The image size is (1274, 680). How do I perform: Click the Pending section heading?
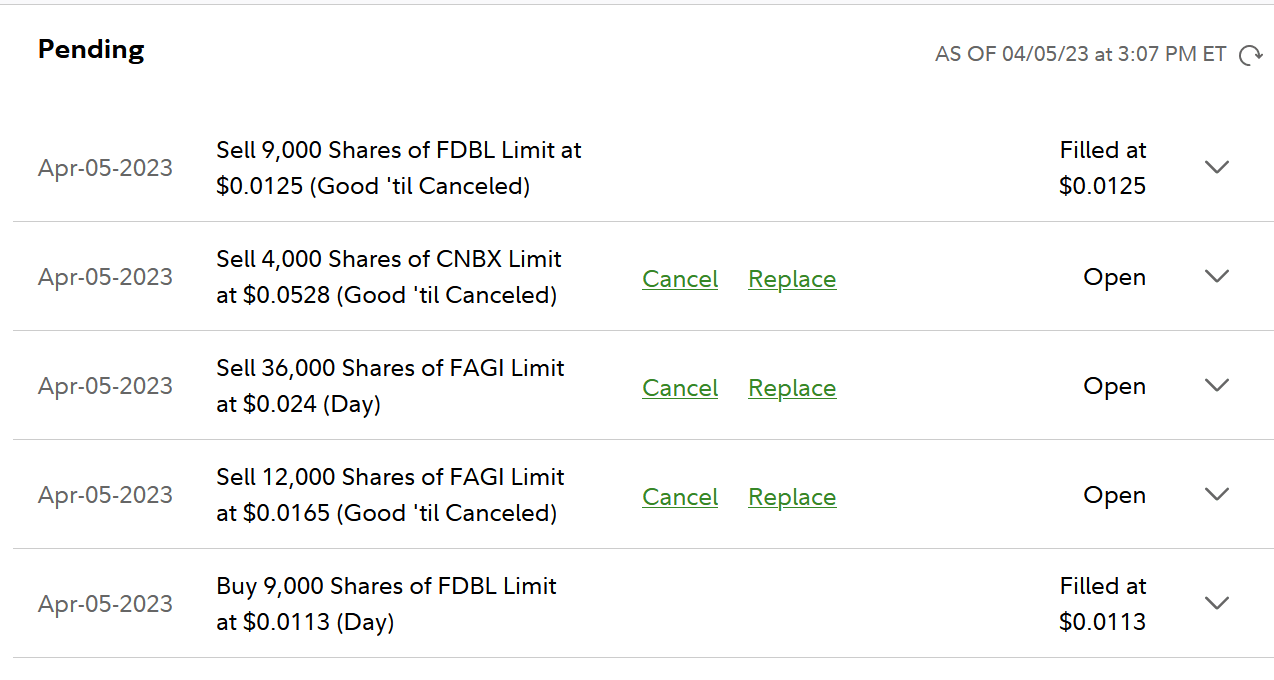click(x=91, y=50)
